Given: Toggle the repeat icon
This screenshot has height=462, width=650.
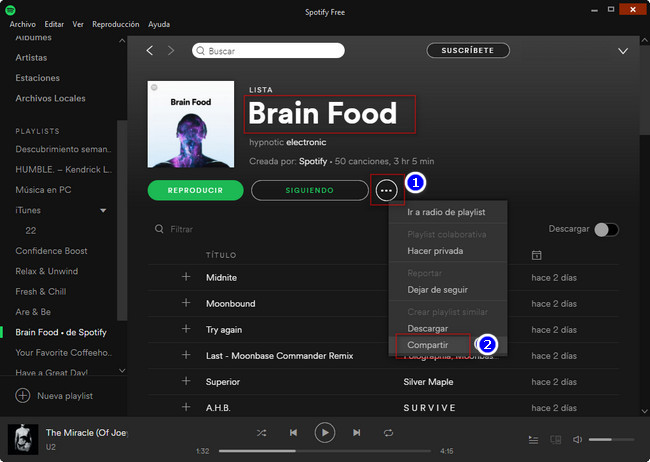Looking at the screenshot, I should coord(388,433).
